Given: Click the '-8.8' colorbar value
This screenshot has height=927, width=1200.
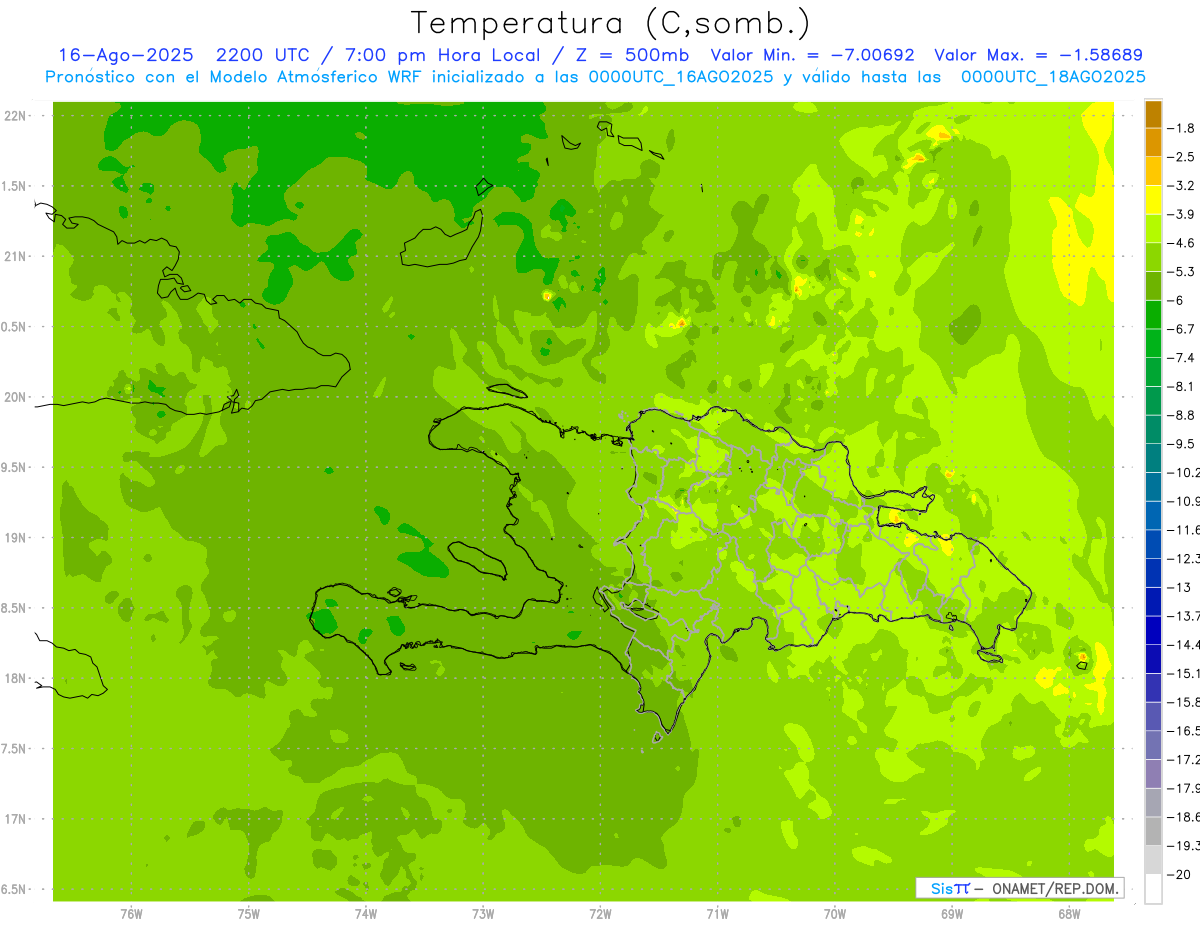Looking at the screenshot, I should click(1181, 415).
